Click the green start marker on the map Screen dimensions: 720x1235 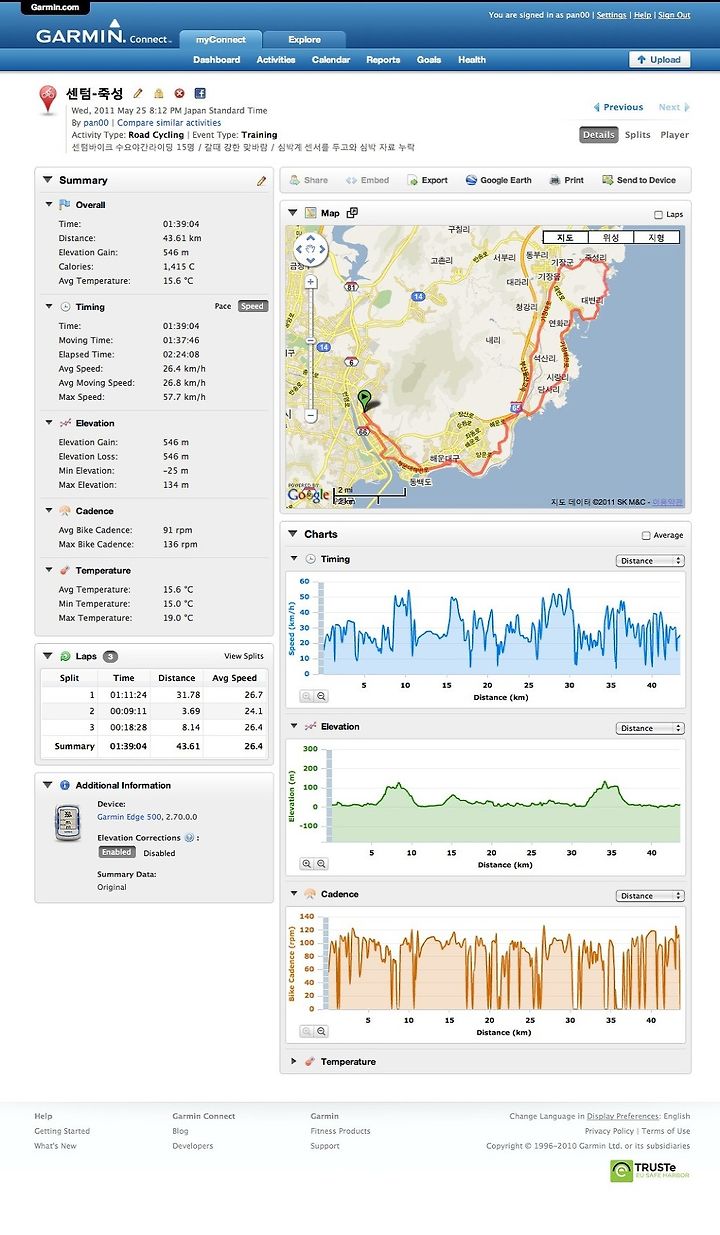(x=365, y=399)
